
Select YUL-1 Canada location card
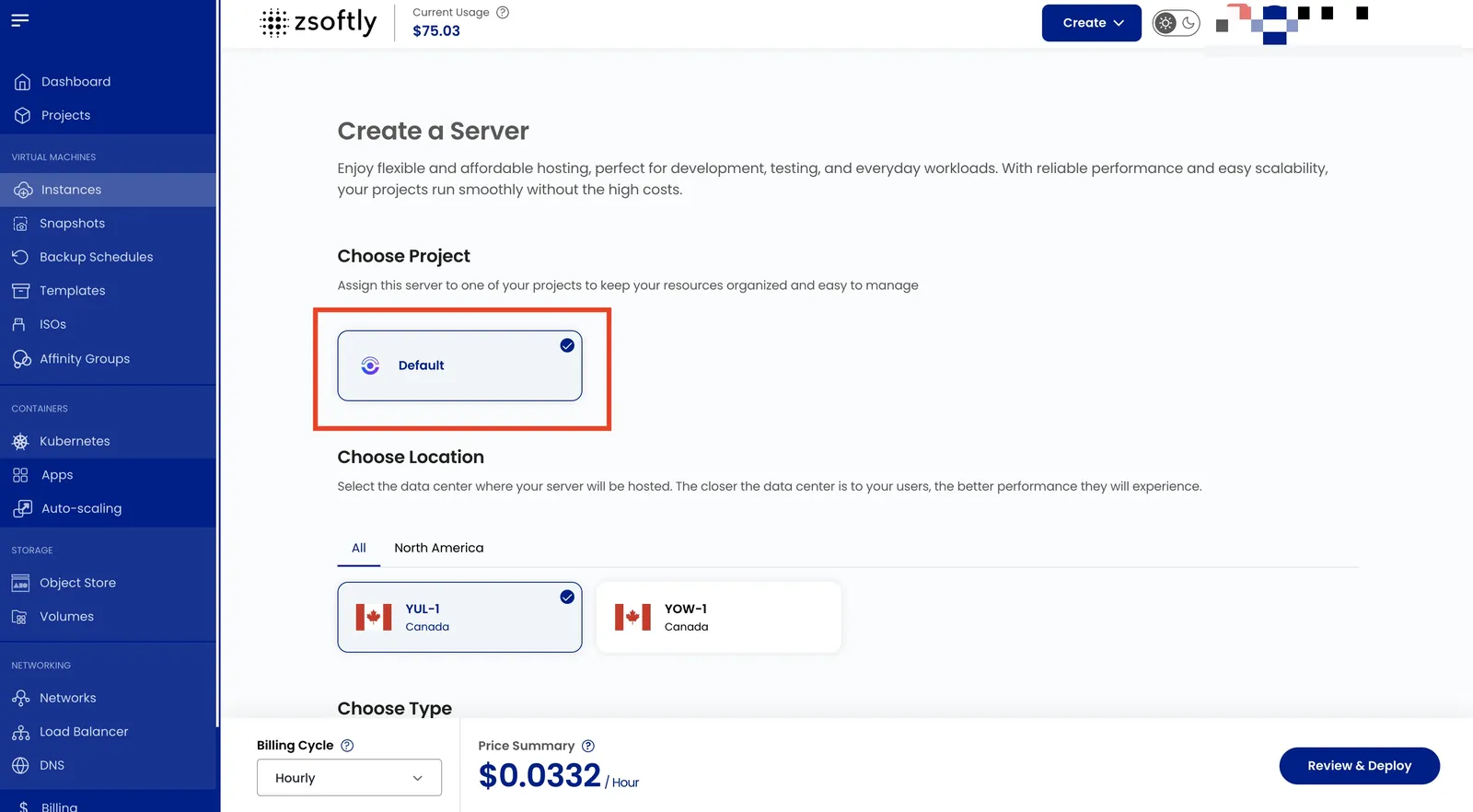(459, 617)
